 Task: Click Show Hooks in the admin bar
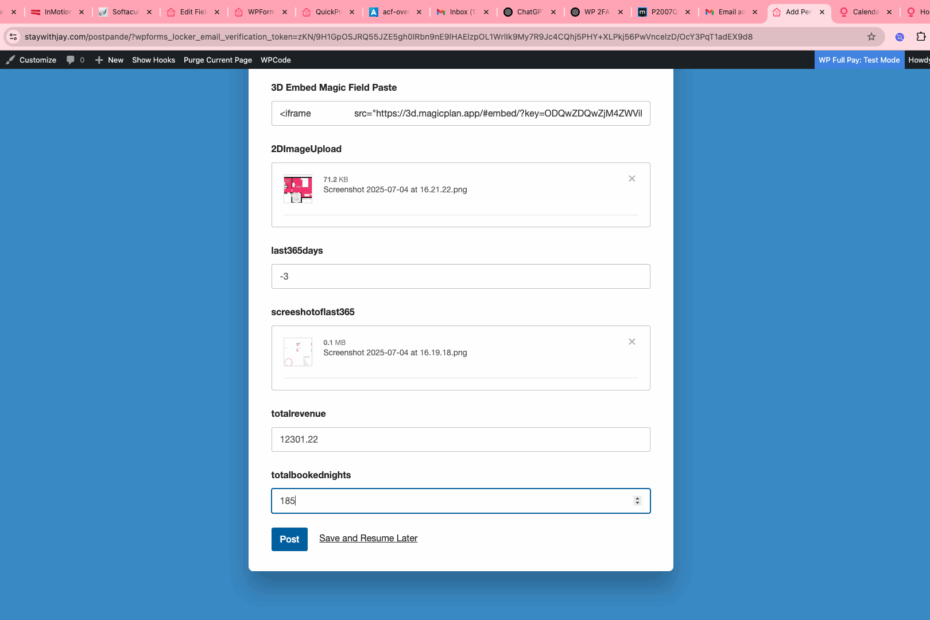(153, 60)
